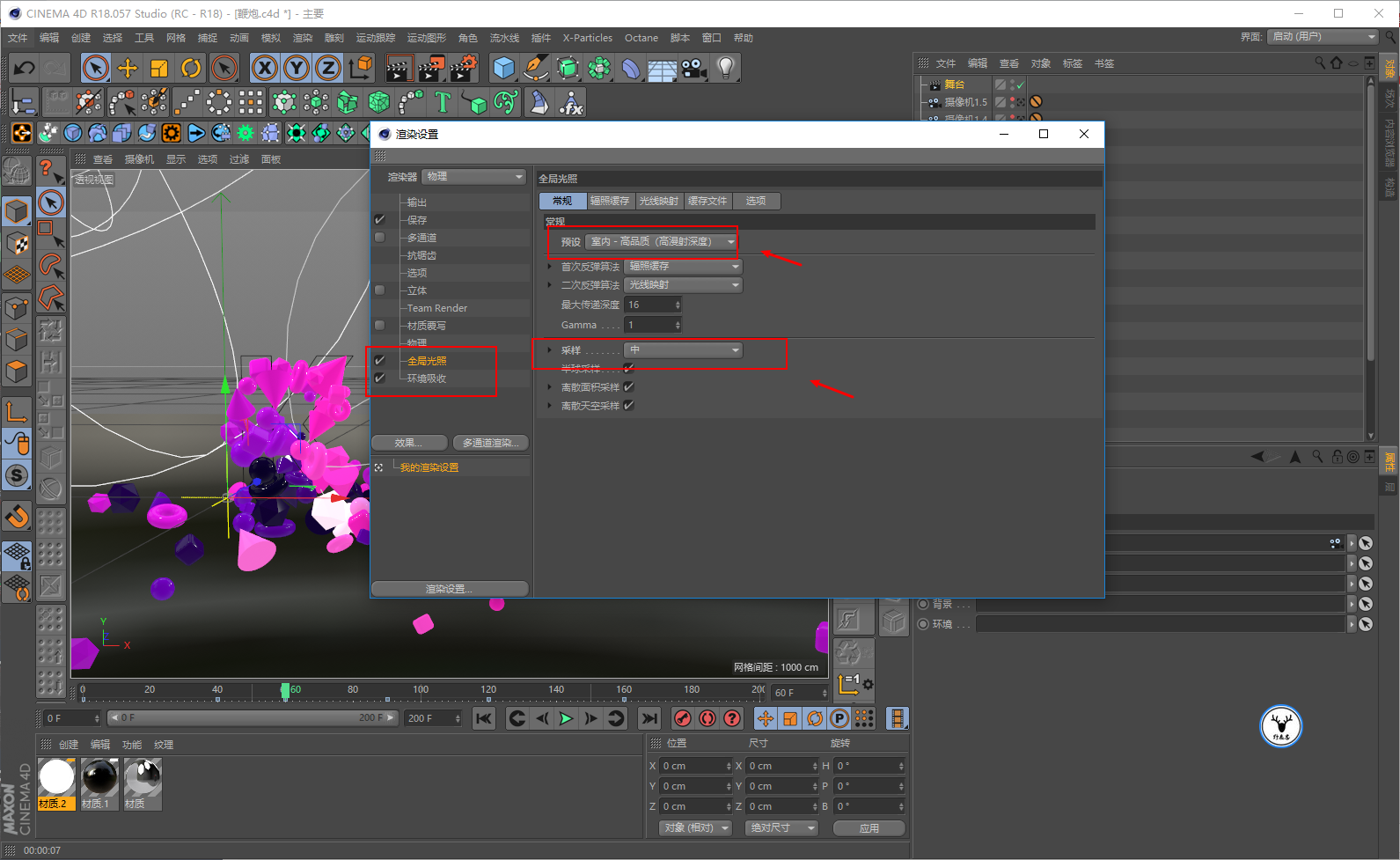
Task: Click the light bulb icon
Action: coord(725,68)
